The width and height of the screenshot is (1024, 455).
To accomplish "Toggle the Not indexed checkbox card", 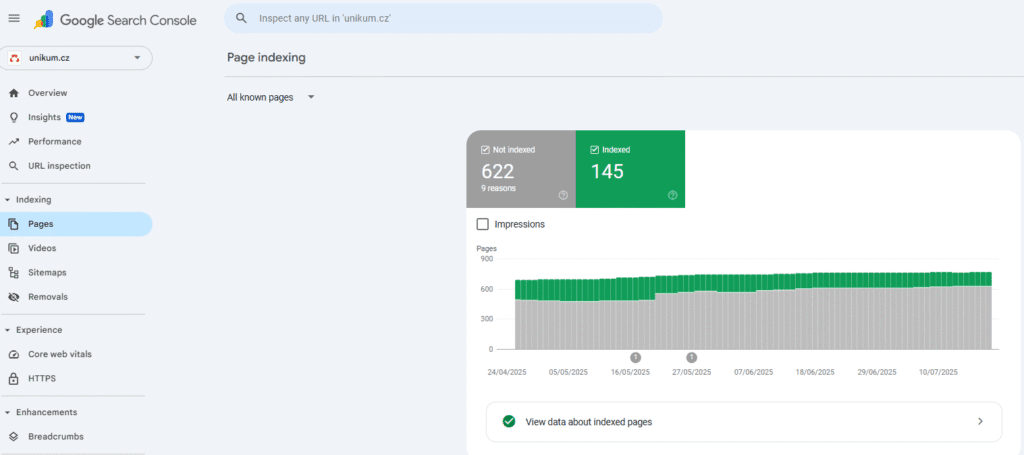I will (520, 168).
